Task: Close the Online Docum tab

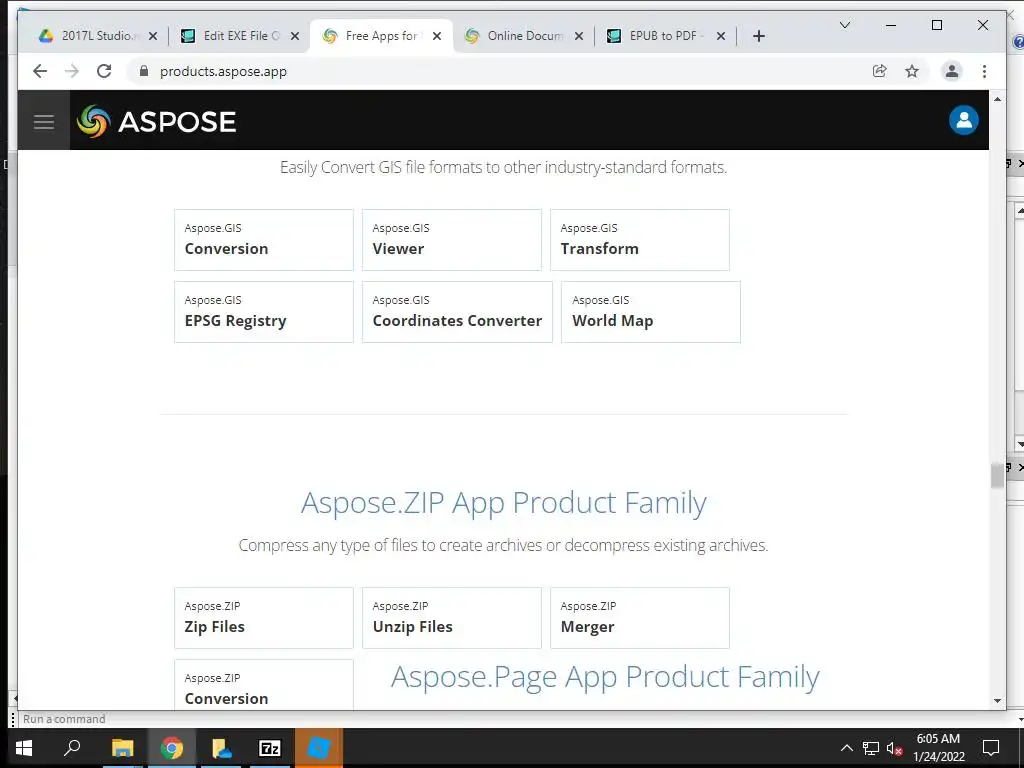Action: tap(579, 36)
